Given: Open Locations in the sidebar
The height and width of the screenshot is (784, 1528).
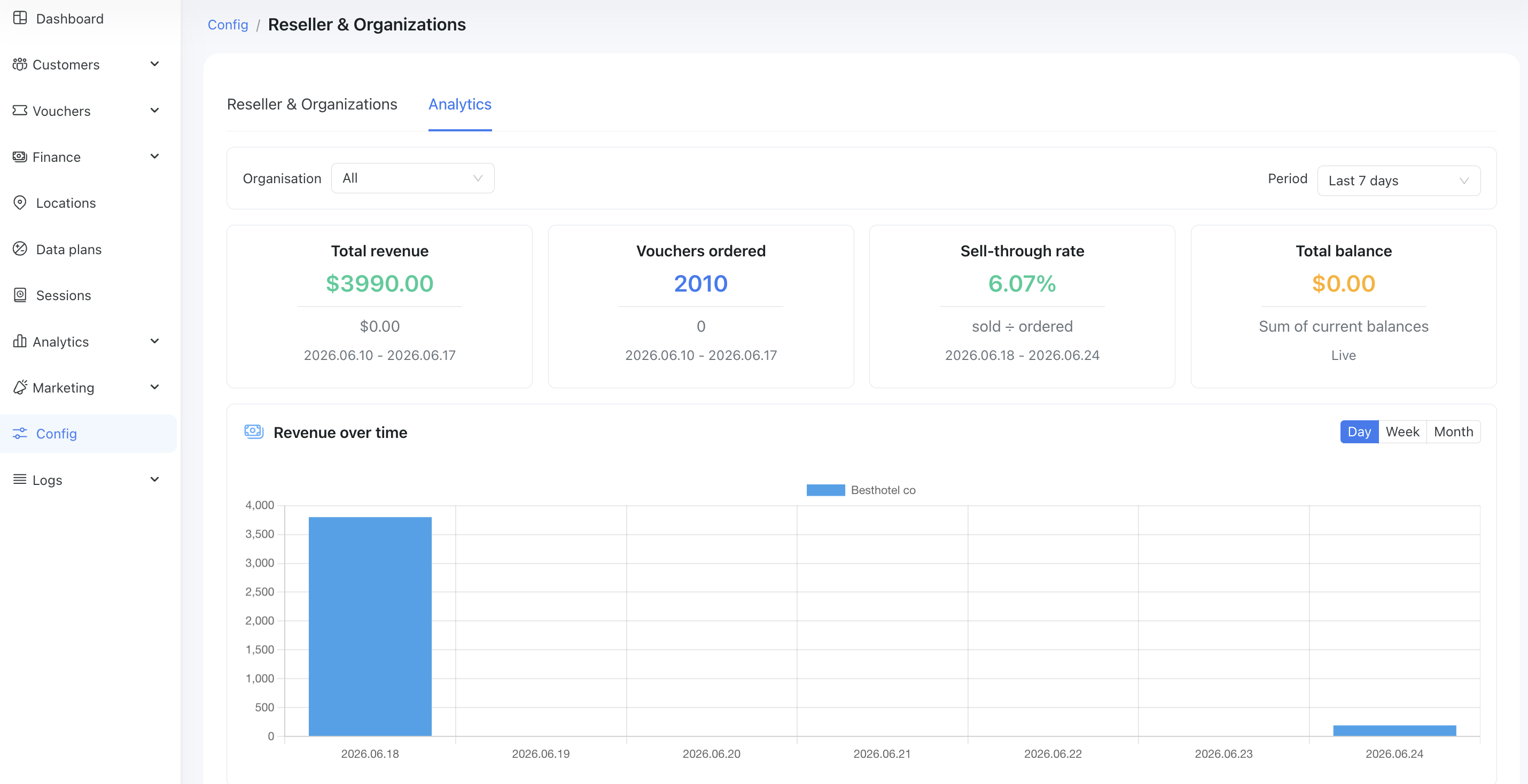Looking at the screenshot, I should (x=66, y=203).
